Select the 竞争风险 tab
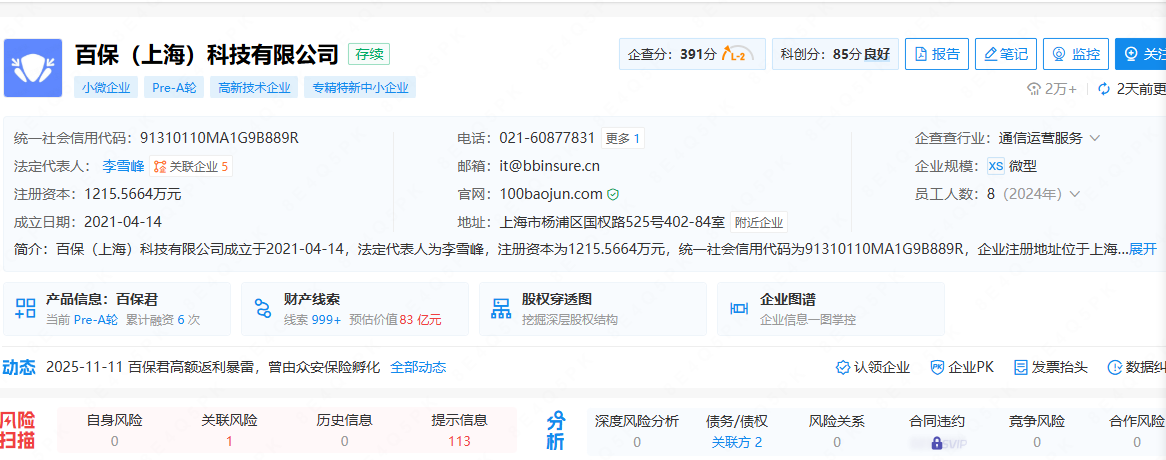This screenshot has width=1166, height=460. coord(1037,431)
